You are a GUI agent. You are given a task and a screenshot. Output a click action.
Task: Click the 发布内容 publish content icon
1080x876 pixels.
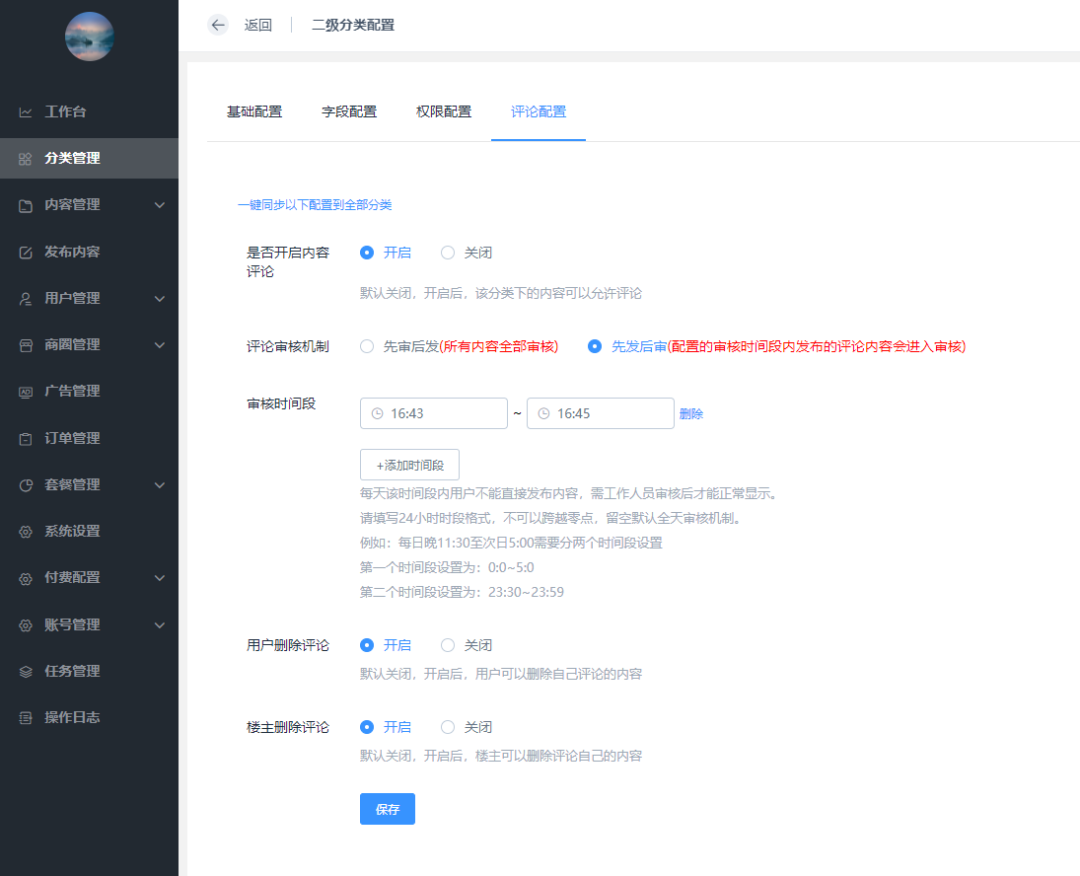pyautogui.click(x=60, y=251)
